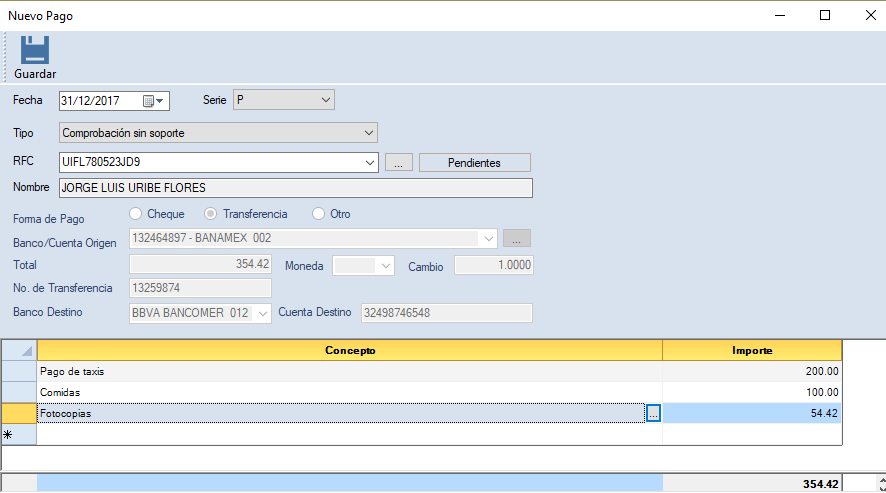Viewport: 886px width, 493px height.
Task: Select the Otro payment option
Action: 319,214
